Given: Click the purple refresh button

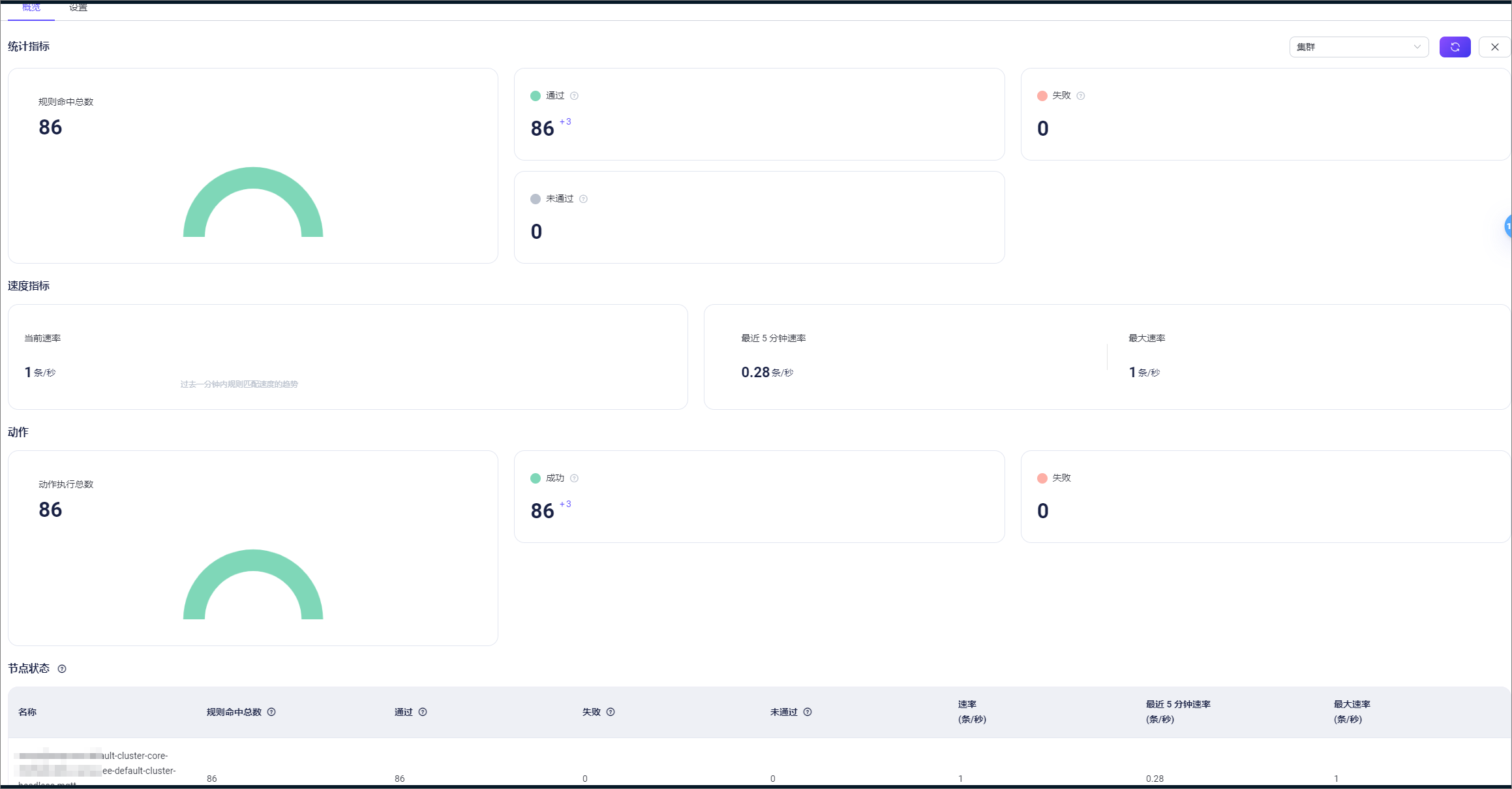Looking at the screenshot, I should (x=1455, y=47).
